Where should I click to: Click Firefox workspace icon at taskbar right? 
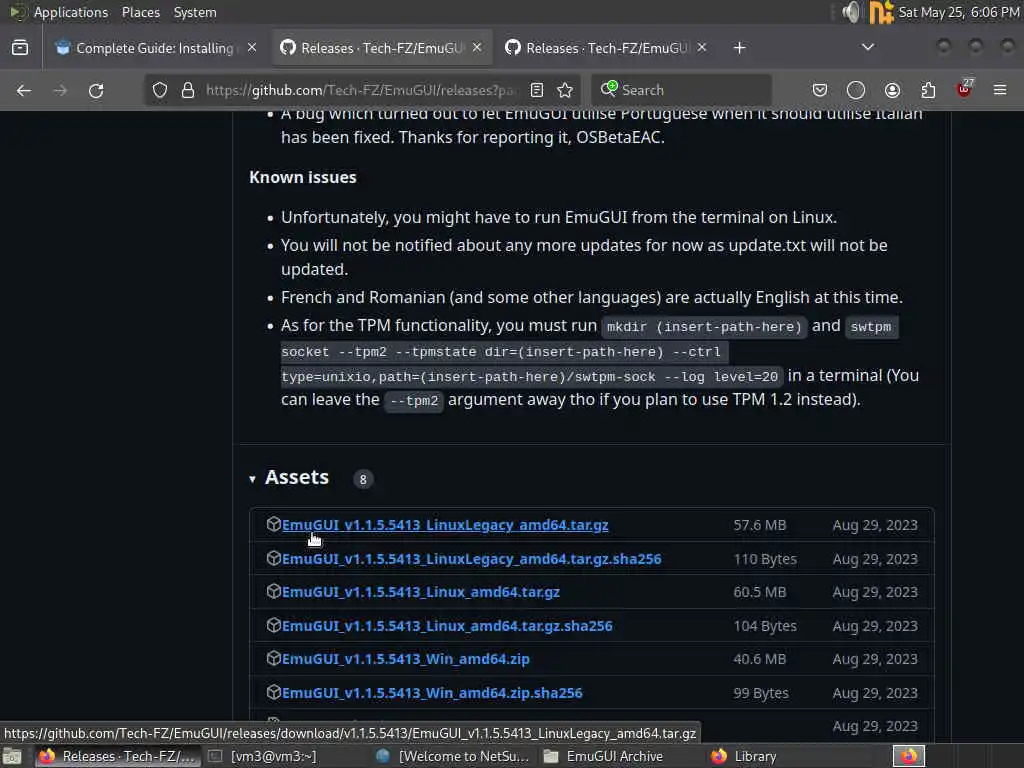pos(909,756)
